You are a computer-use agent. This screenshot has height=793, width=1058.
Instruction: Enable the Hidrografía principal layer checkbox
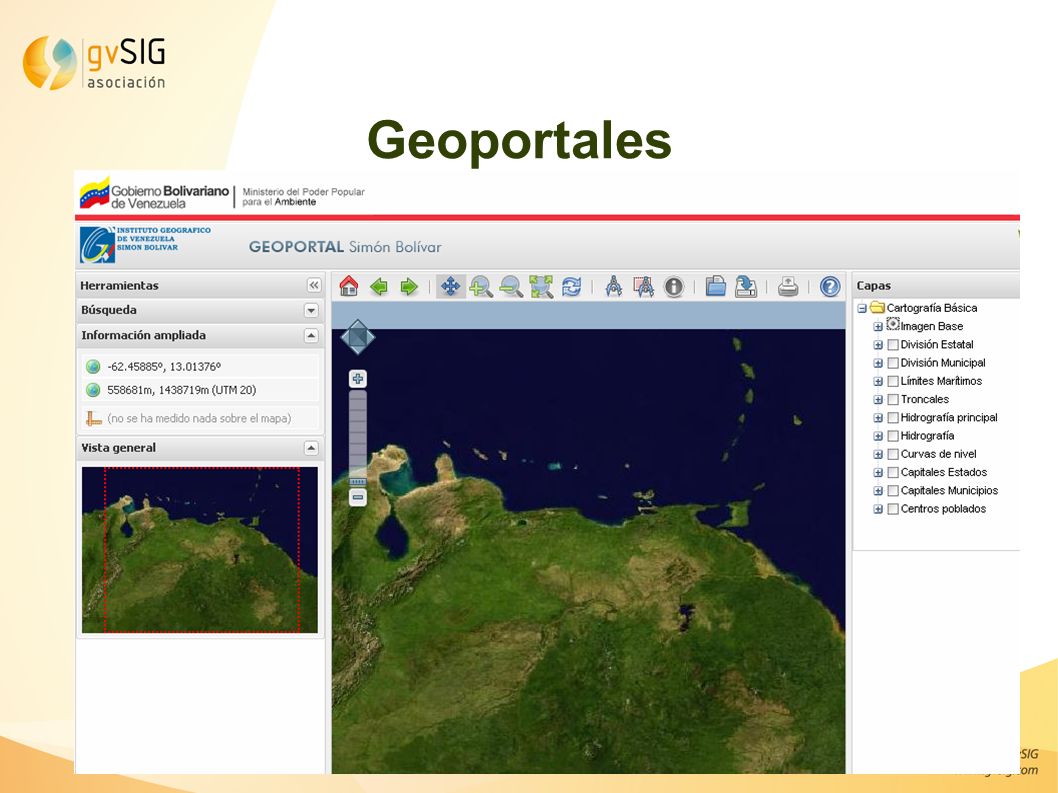coord(893,418)
